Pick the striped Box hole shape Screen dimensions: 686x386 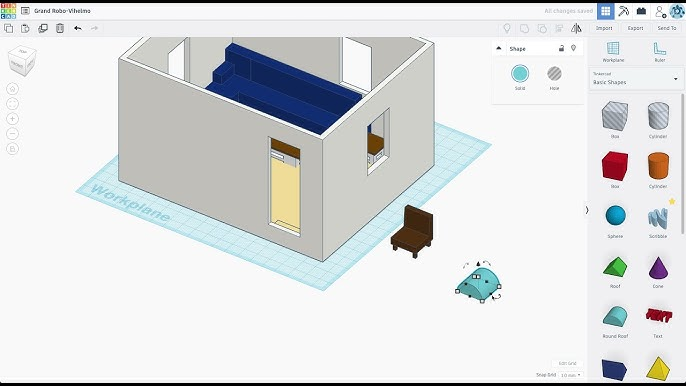pyautogui.click(x=615, y=116)
